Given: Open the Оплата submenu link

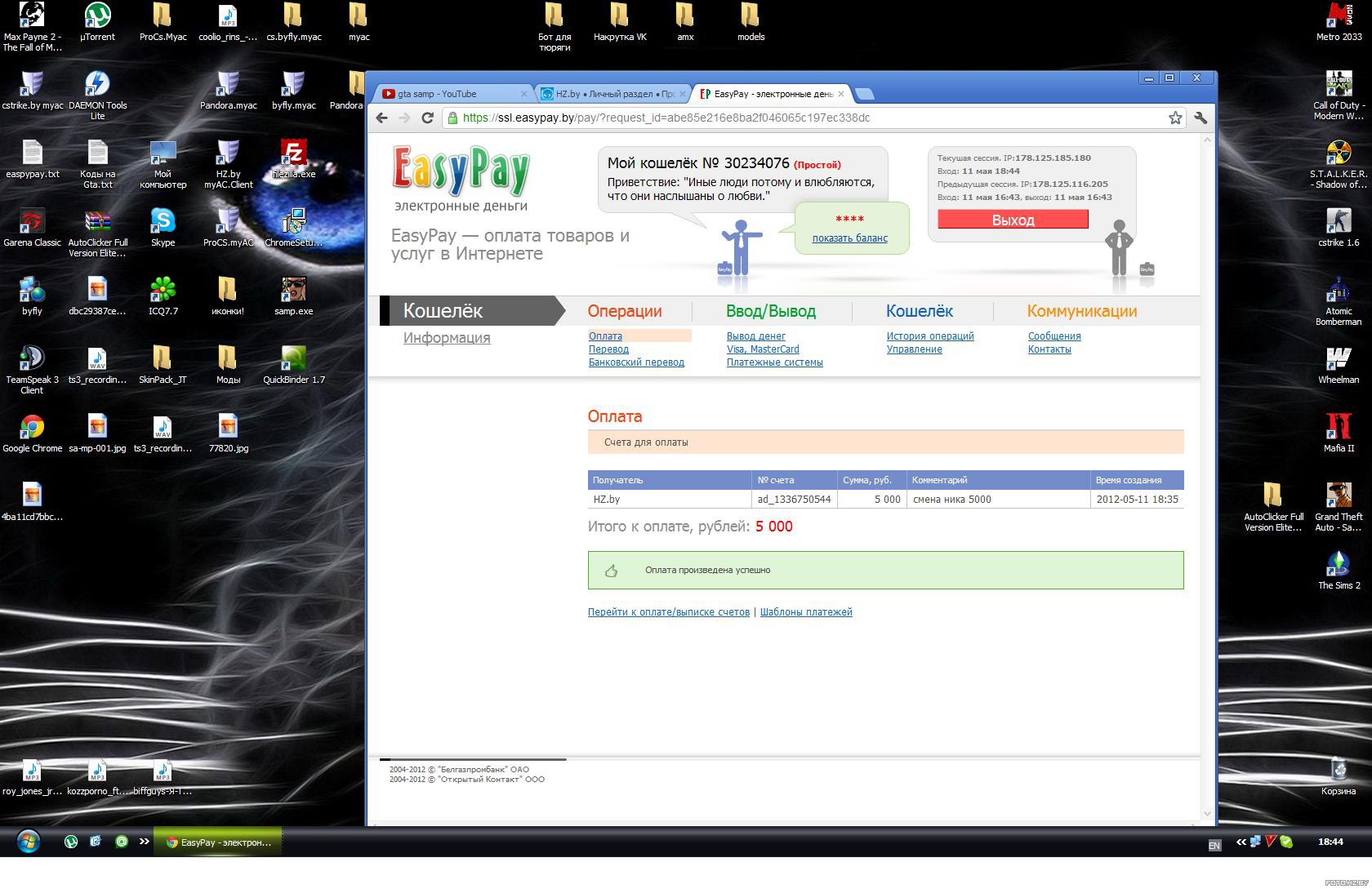Looking at the screenshot, I should tap(605, 336).
